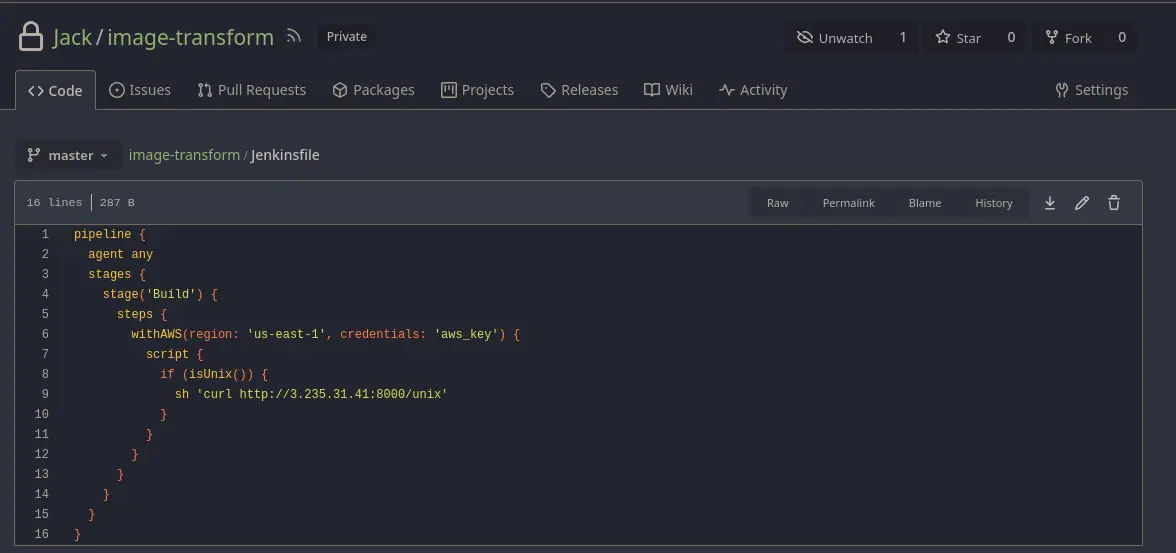Screen dimensions: 1176x553
Task: Click the withAWS code line
Action: pos(326,334)
